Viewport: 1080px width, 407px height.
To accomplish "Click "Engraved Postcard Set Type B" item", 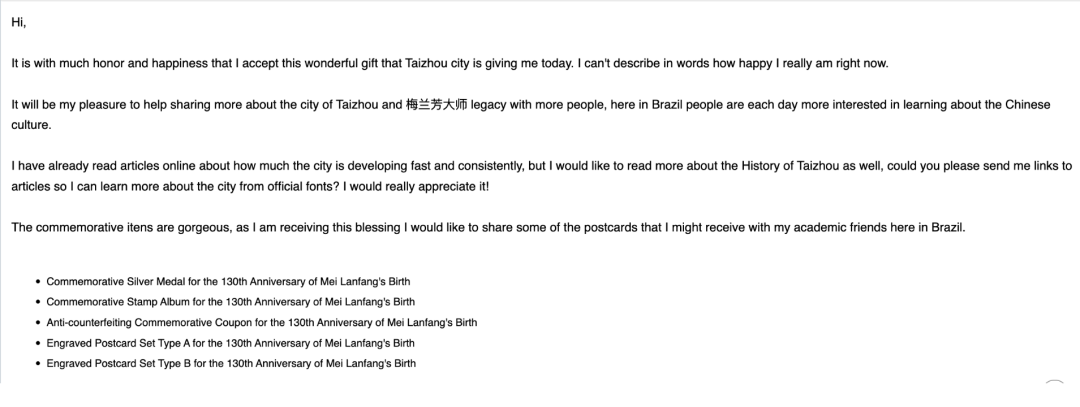I will [x=231, y=363].
